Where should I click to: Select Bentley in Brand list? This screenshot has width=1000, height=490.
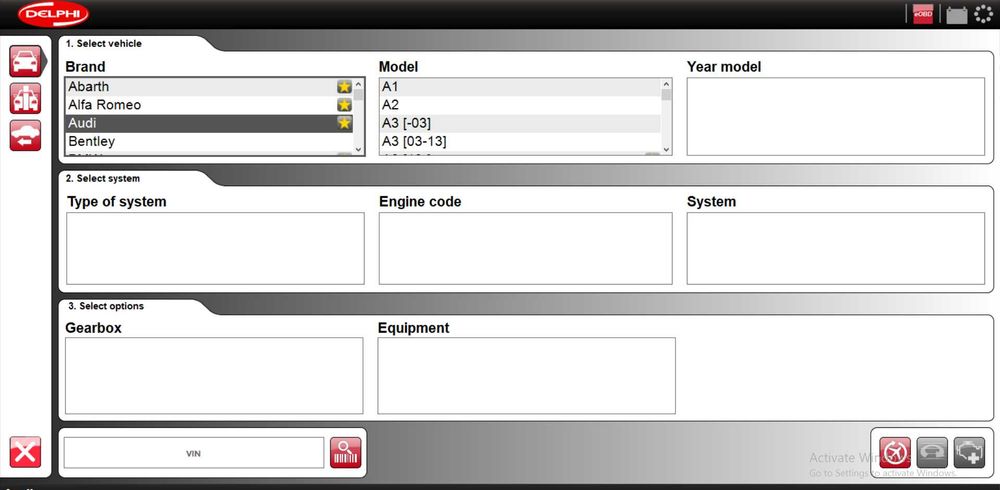click(209, 141)
